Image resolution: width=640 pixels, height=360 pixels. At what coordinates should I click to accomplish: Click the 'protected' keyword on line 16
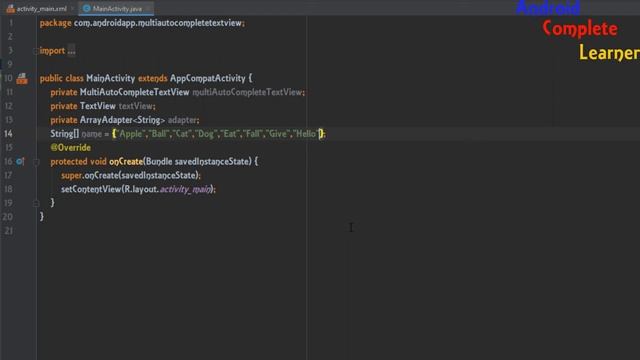[x=69, y=162]
